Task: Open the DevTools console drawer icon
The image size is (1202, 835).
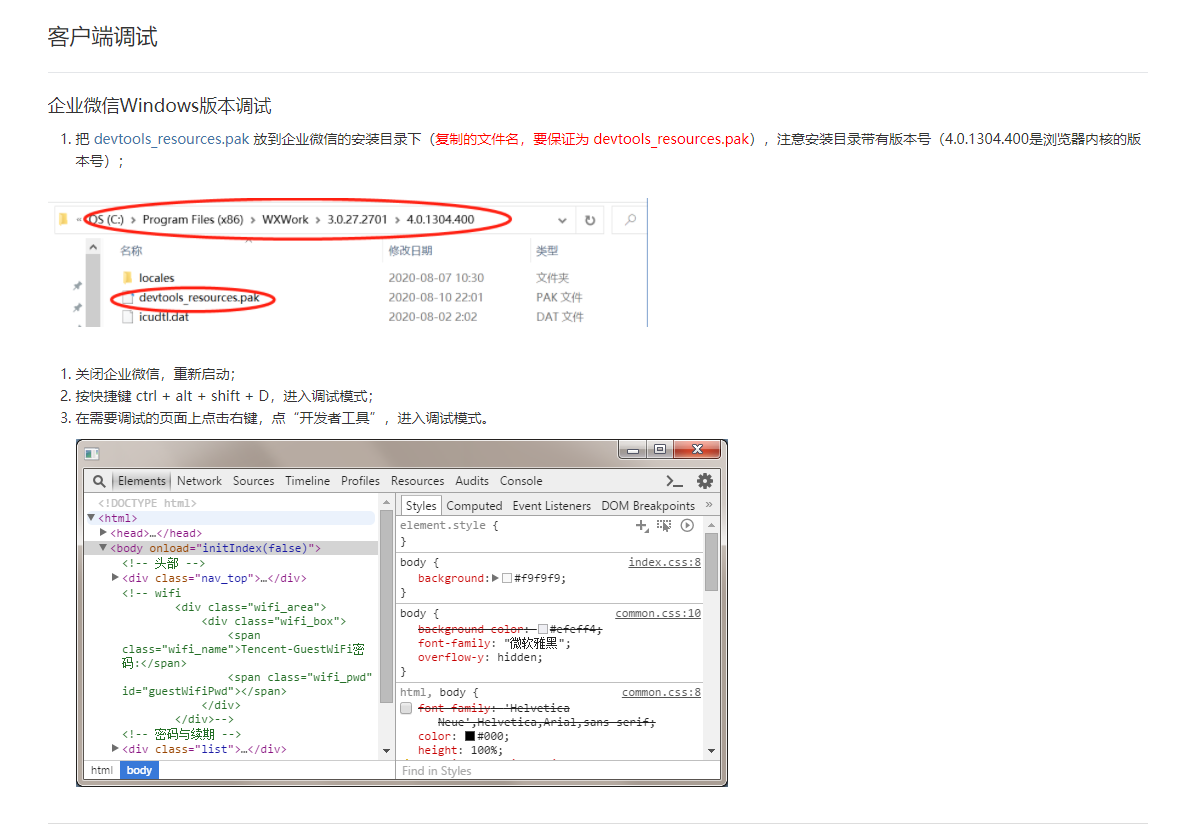Action: point(674,481)
